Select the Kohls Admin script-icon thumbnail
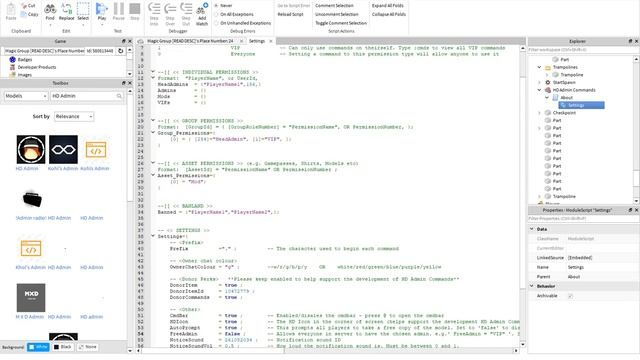Image resolution: width=640 pixels, height=360 pixels. 96,150
